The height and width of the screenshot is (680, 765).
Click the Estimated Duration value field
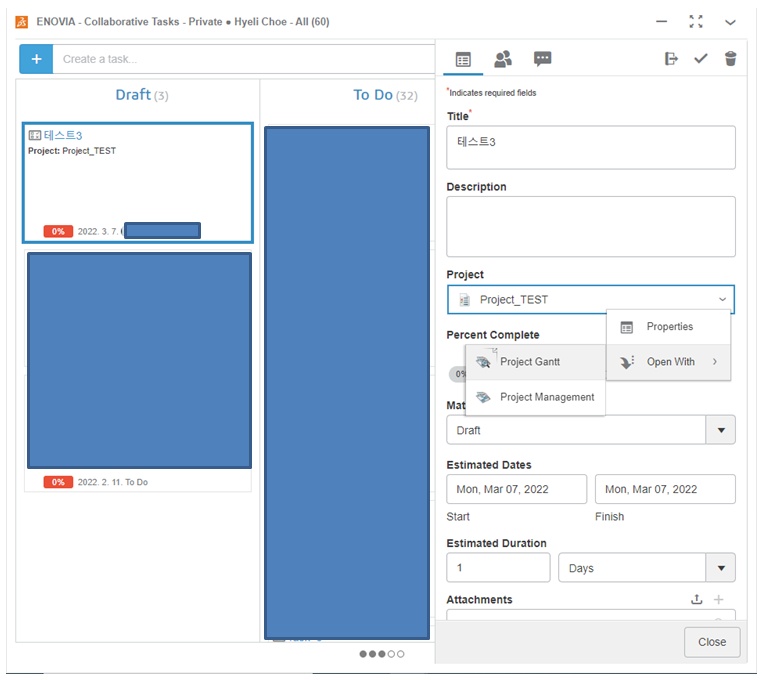click(498, 567)
